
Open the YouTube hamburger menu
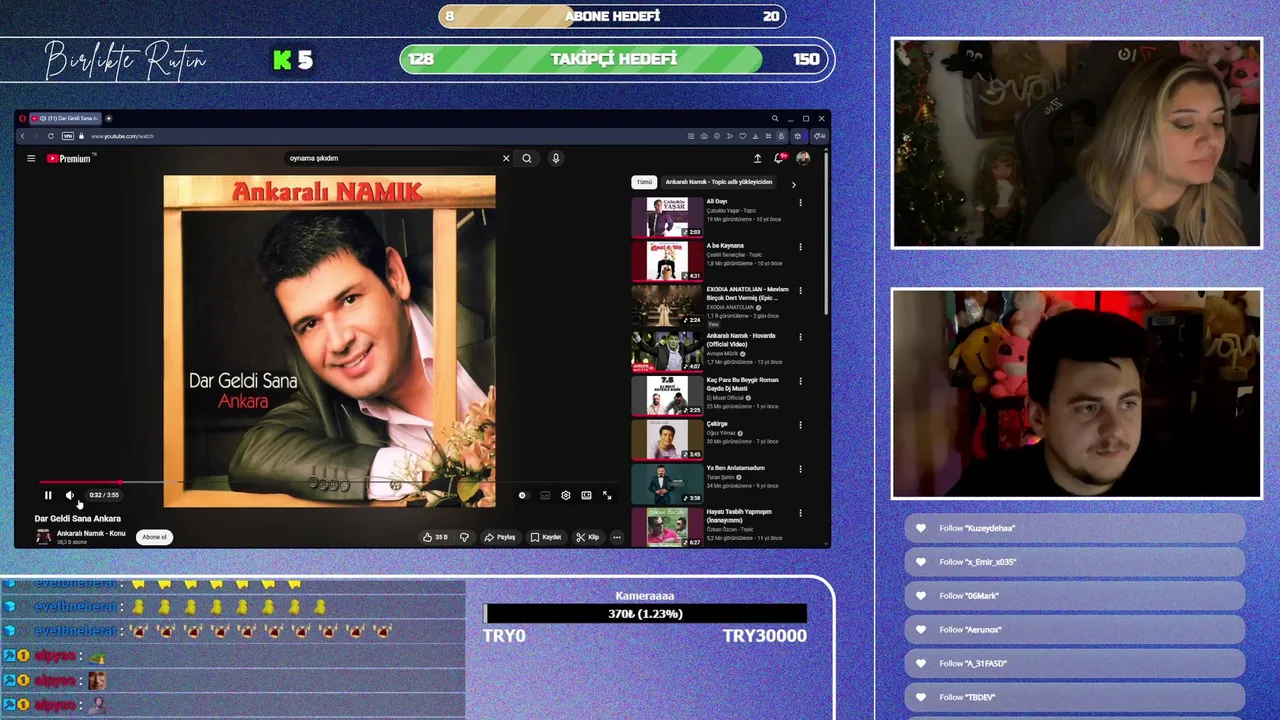pos(31,158)
